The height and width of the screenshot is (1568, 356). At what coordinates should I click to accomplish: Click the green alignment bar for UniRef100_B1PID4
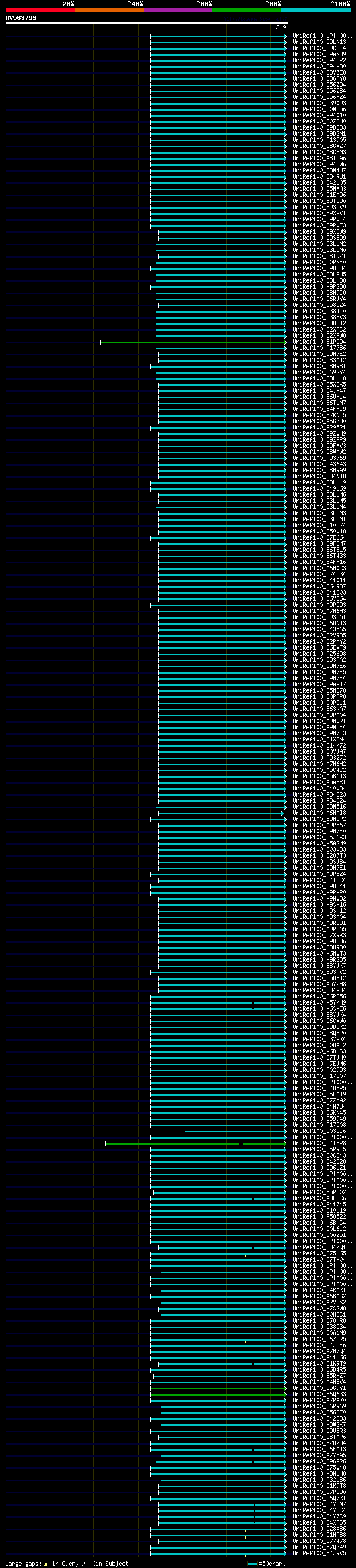pyautogui.click(x=194, y=342)
